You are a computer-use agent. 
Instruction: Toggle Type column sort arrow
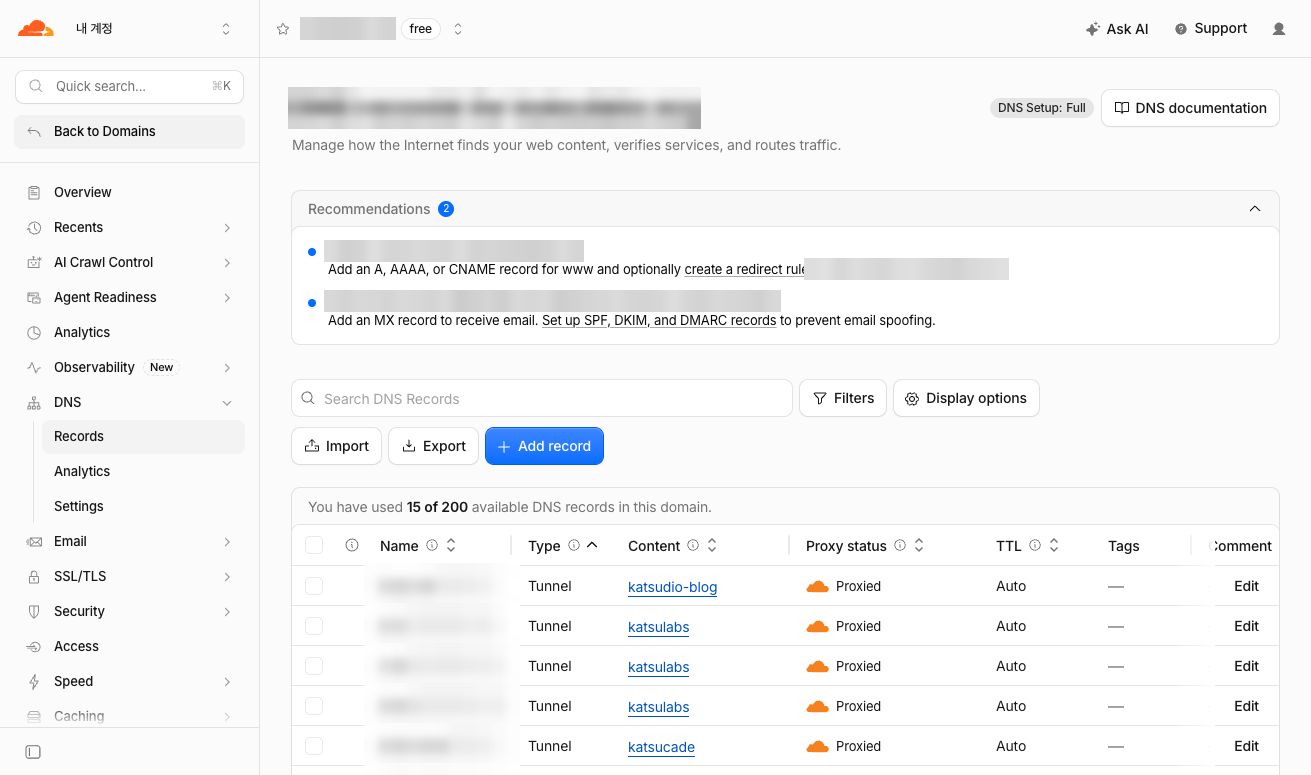tap(592, 546)
